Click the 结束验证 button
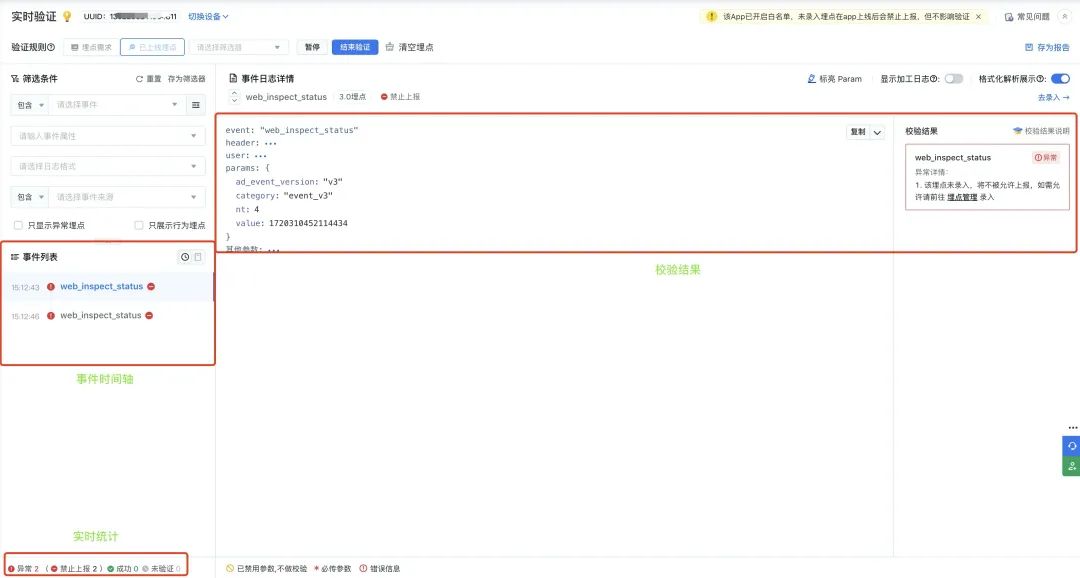Viewport: 1080px width, 578px height. (355, 47)
